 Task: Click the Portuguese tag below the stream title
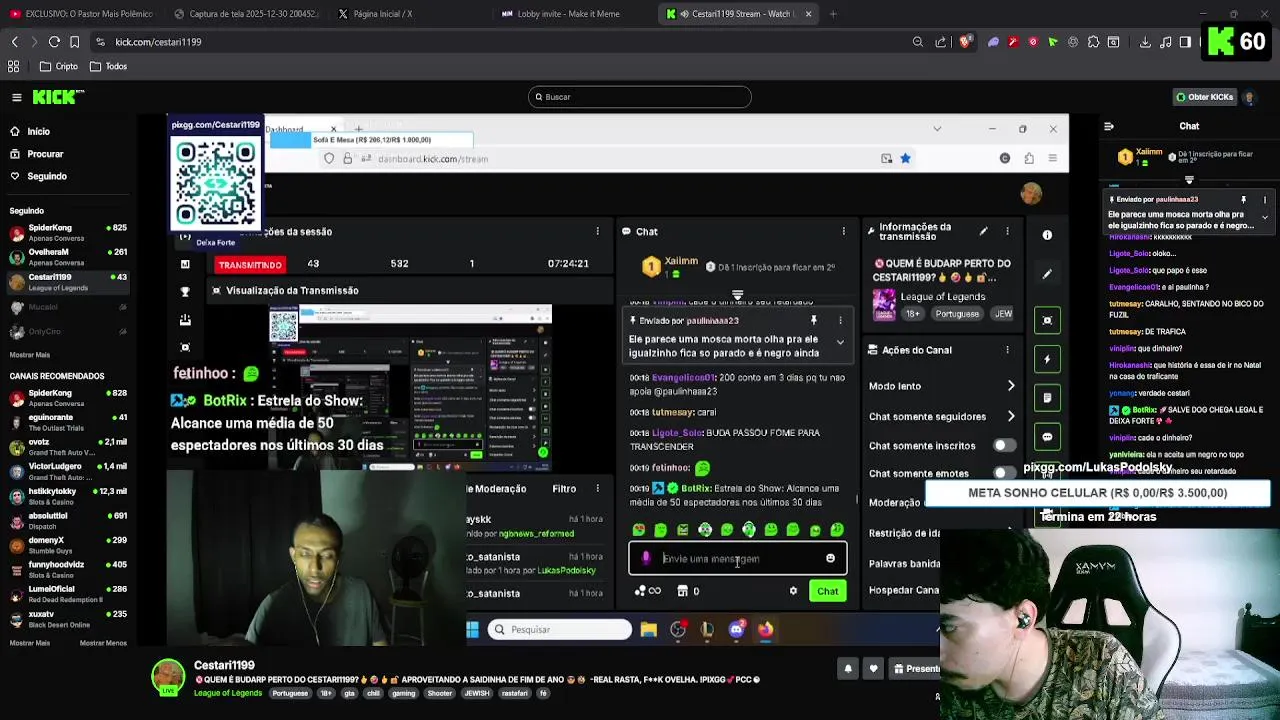tap(290, 693)
